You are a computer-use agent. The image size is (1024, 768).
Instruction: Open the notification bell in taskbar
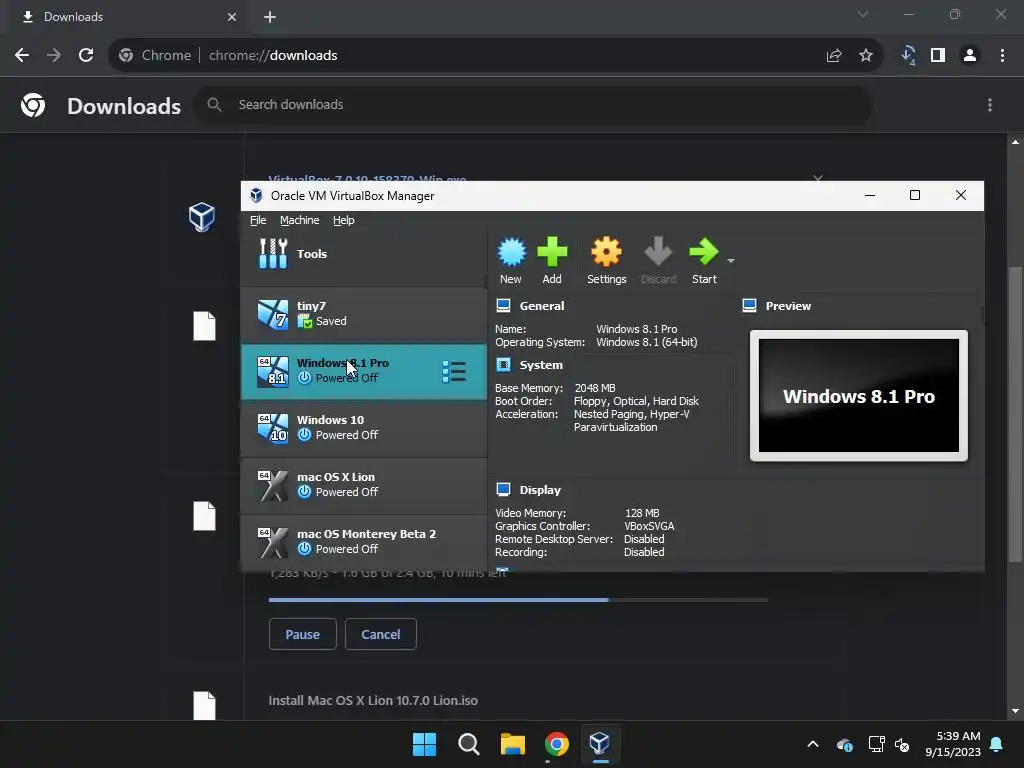click(997, 744)
